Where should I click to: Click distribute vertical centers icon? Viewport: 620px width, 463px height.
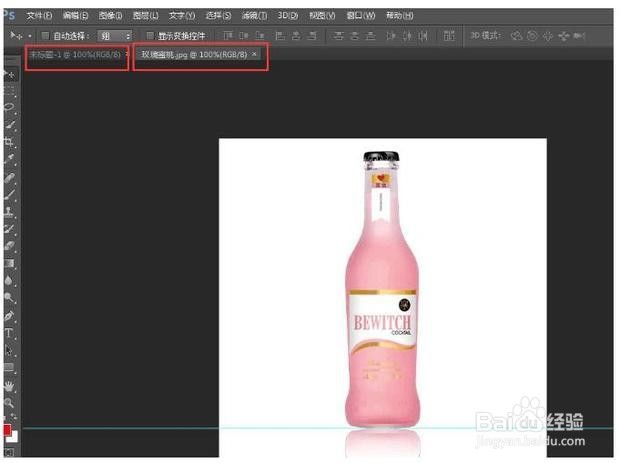354,36
